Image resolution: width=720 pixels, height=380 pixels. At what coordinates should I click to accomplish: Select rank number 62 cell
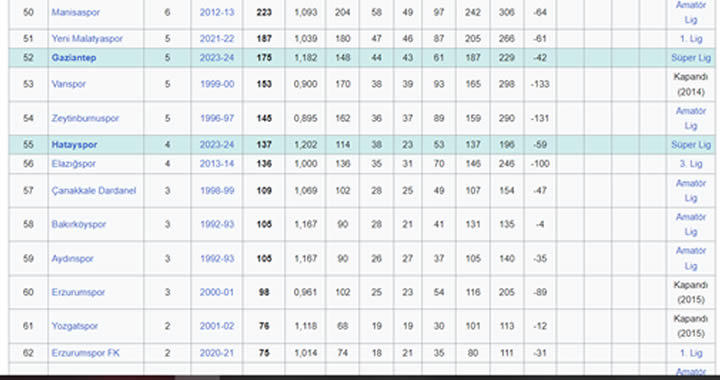(x=28, y=353)
